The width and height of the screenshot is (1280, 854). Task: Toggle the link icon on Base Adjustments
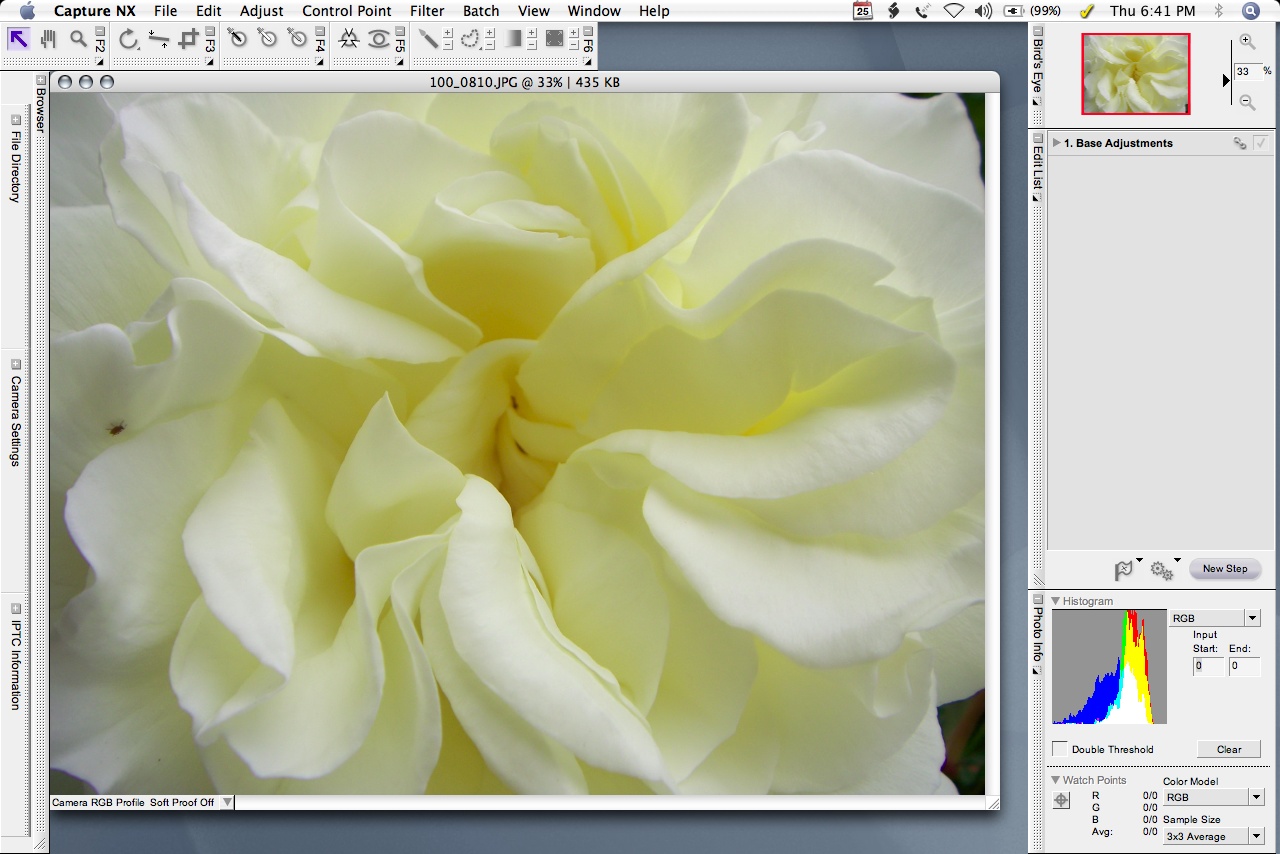[x=1240, y=143]
